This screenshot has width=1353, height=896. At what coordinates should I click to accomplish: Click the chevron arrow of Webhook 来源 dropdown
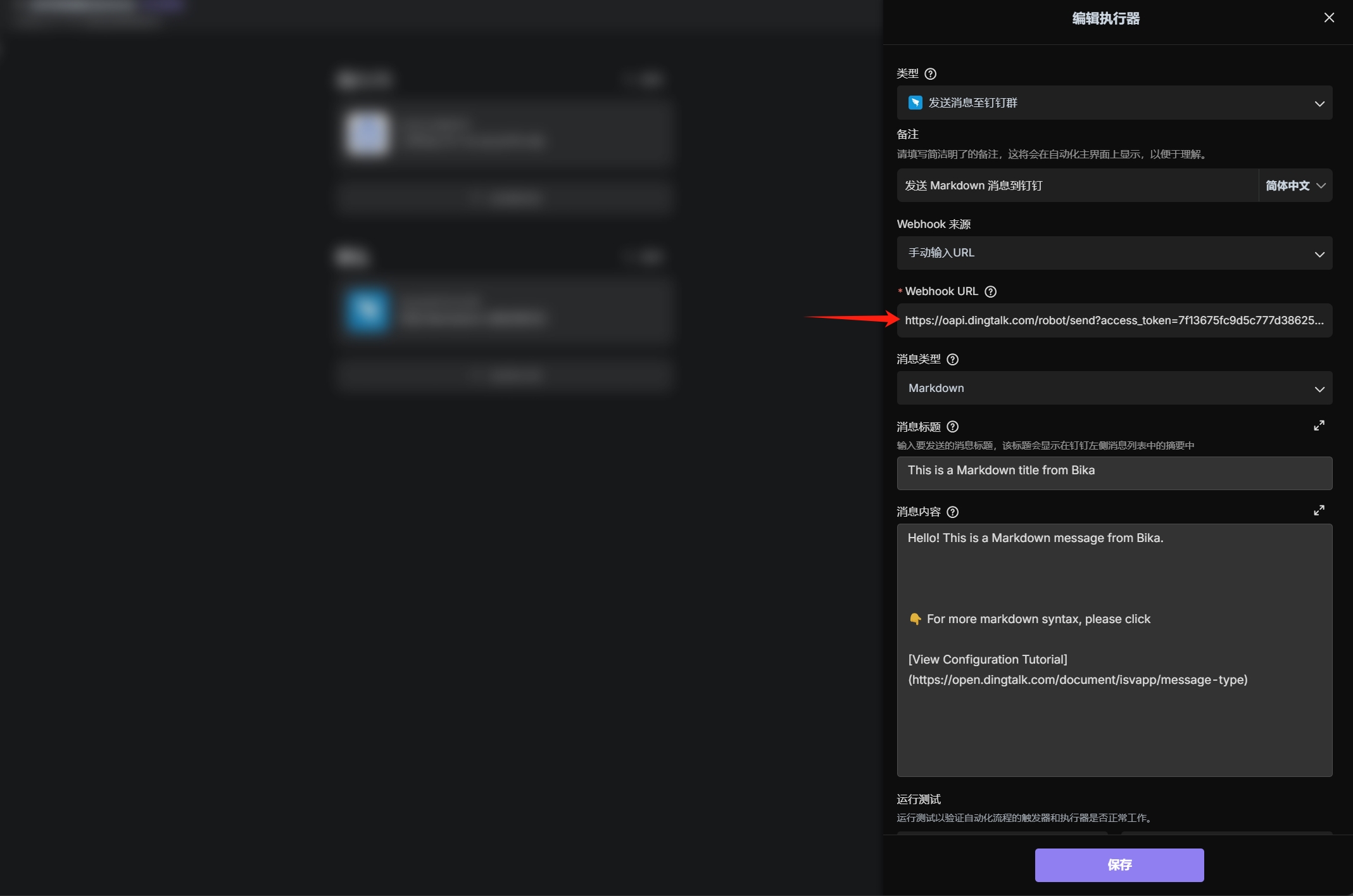1319,254
